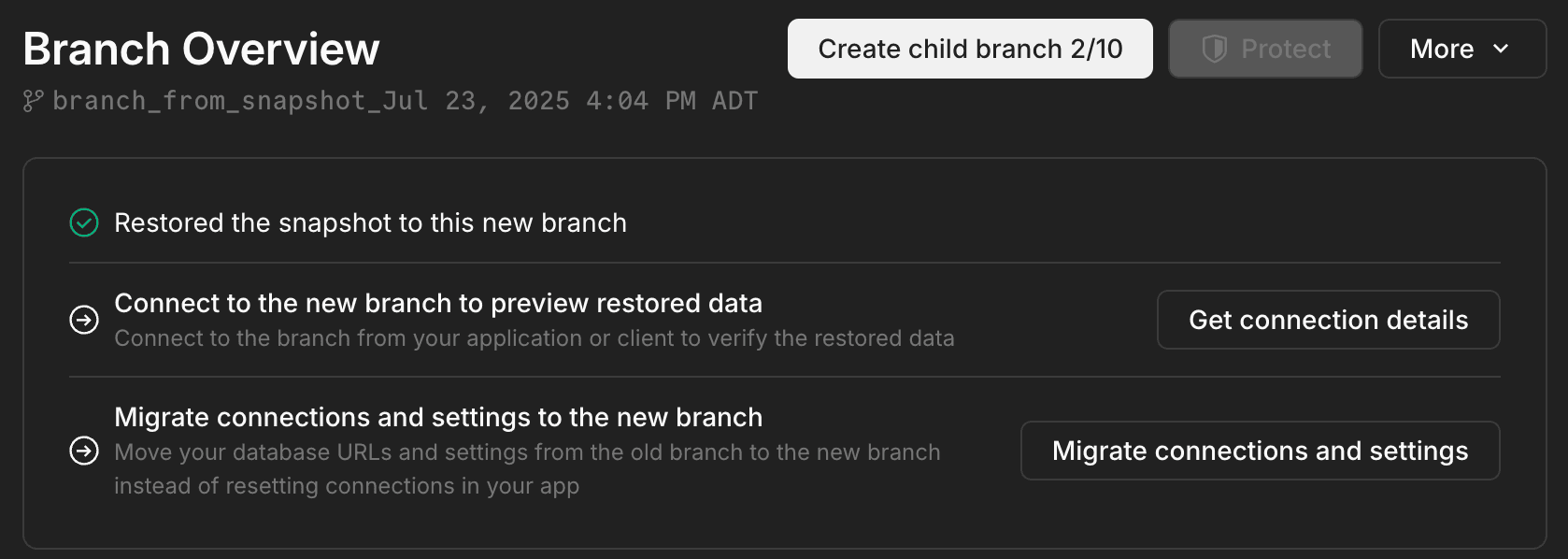Click the 'Move your database URLs' description line

pyautogui.click(x=527, y=452)
